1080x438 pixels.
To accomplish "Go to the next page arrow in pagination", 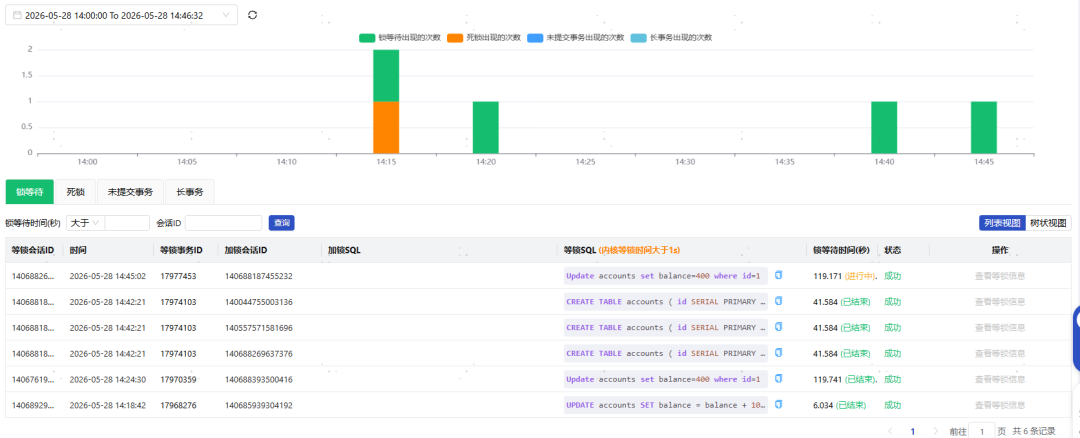I will pyautogui.click(x=935, y=431).
